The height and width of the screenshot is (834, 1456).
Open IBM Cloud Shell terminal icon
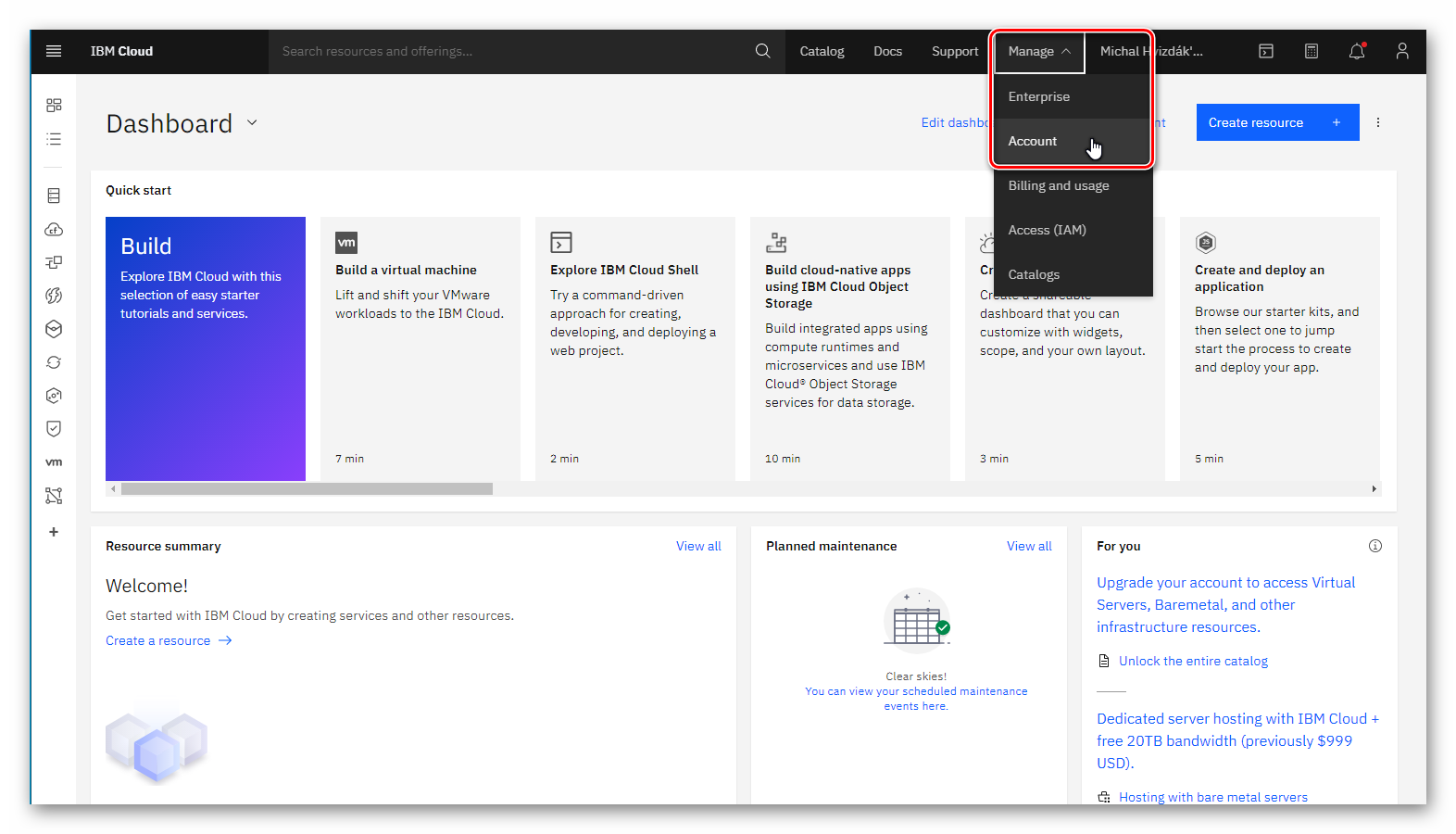coord(1266,51)
